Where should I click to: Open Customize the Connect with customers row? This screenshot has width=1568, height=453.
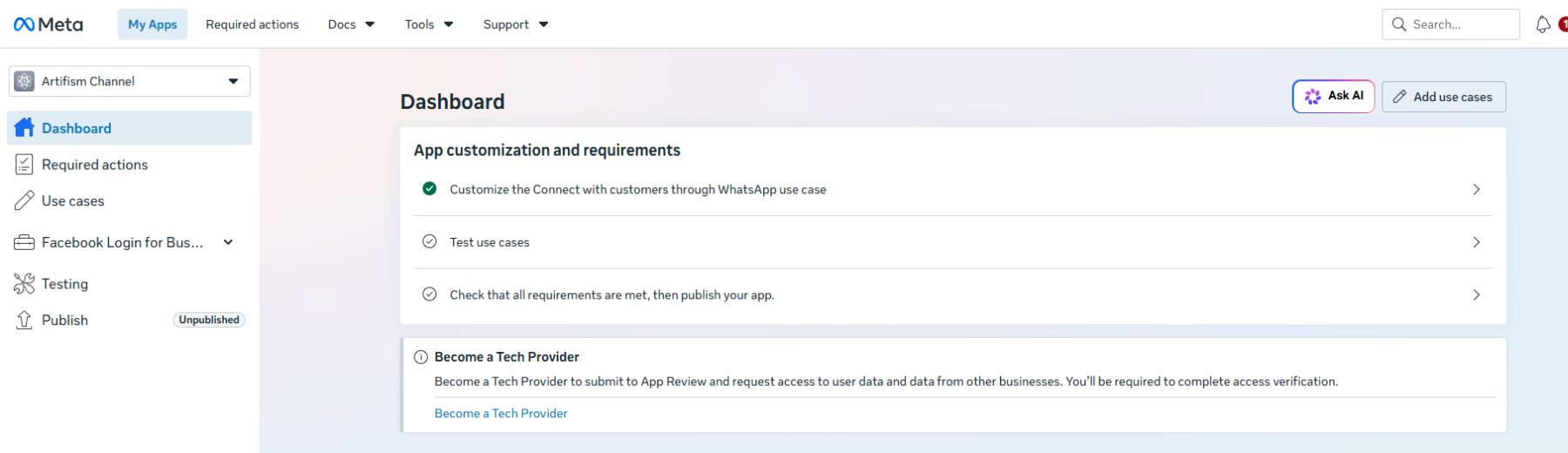pos(953,189)
